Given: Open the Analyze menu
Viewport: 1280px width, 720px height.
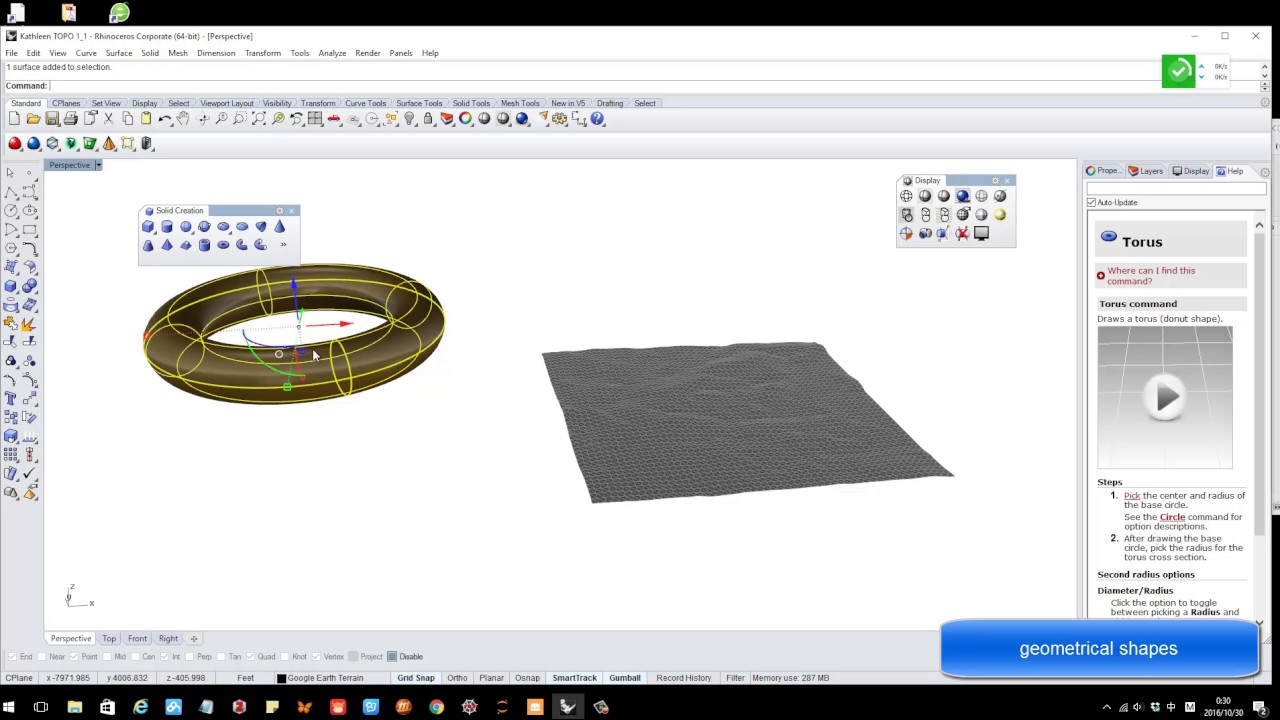Looking at the screenshot, I should (332, 53).
